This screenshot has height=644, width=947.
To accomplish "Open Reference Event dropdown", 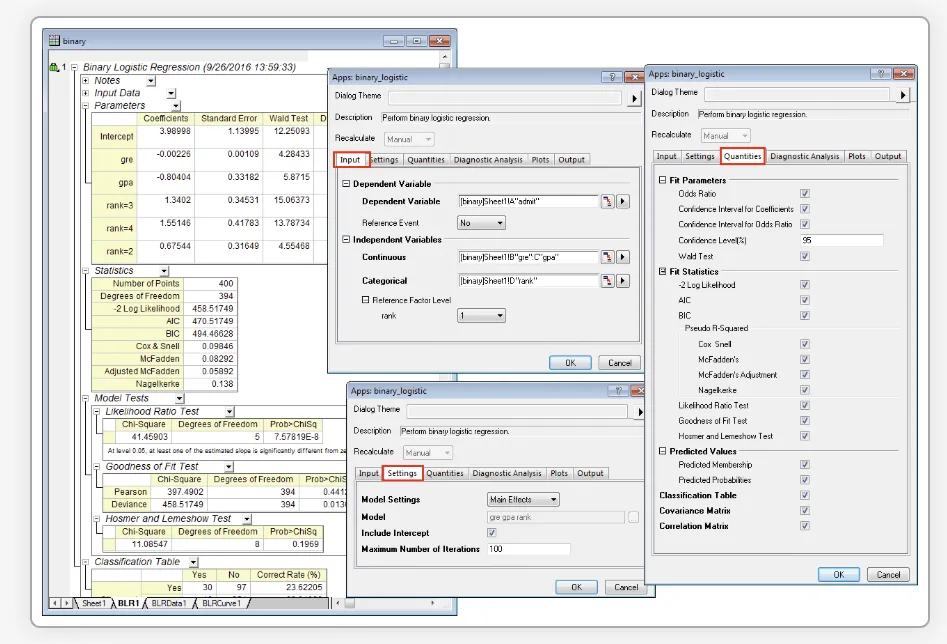I will (x=481, y=223).
